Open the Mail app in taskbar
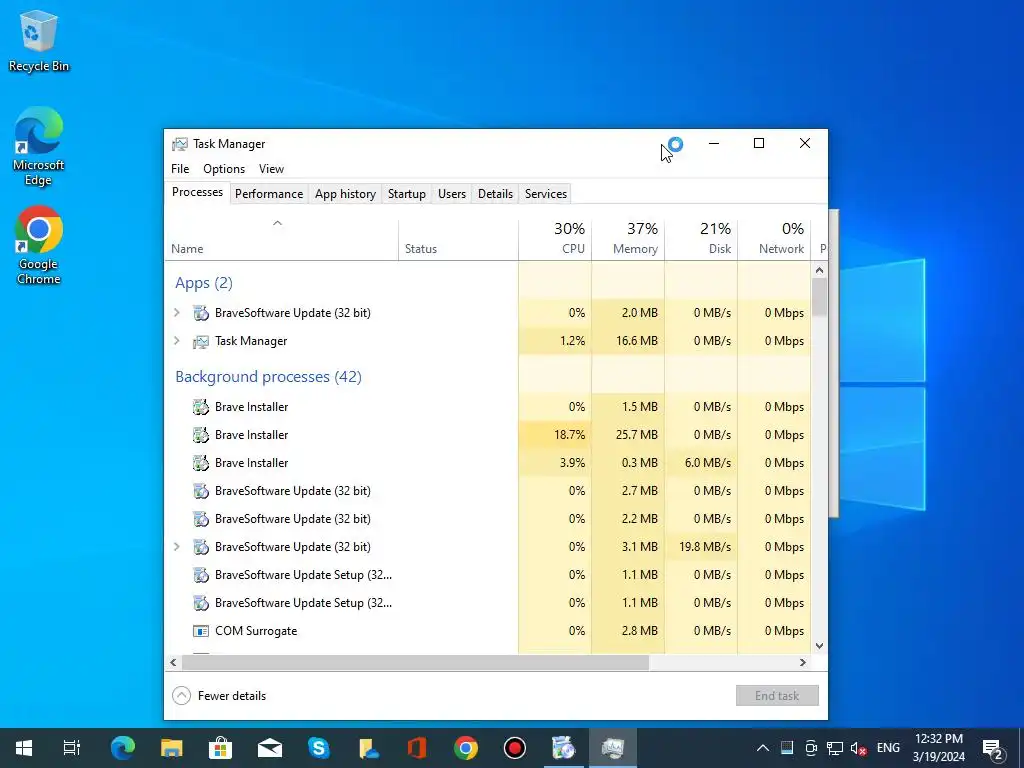This screenshot has height=768, width=1024. (270, 748)
